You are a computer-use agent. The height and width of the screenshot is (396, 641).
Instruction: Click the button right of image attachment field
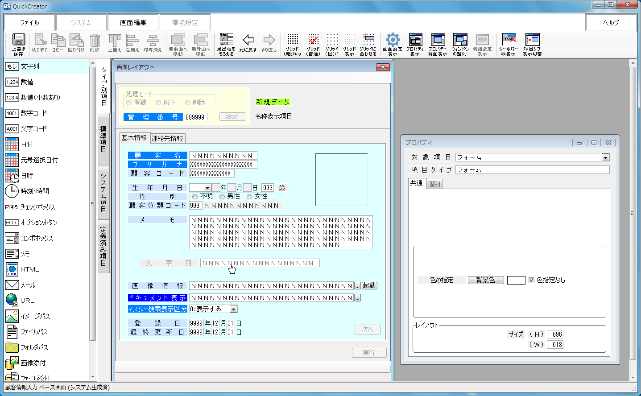pyautogui.click(x=369, y=286)
